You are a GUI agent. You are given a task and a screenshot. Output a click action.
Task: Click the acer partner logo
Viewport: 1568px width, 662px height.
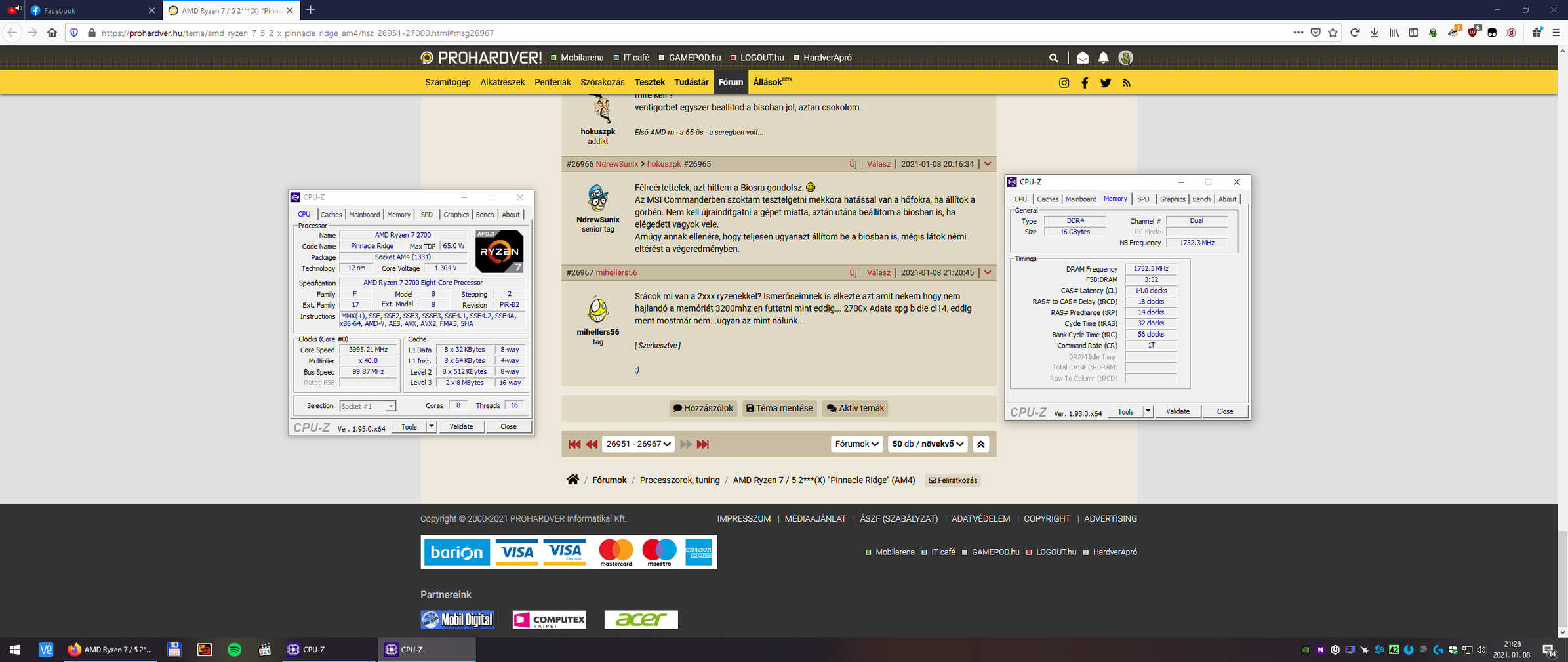coord(641,619)
